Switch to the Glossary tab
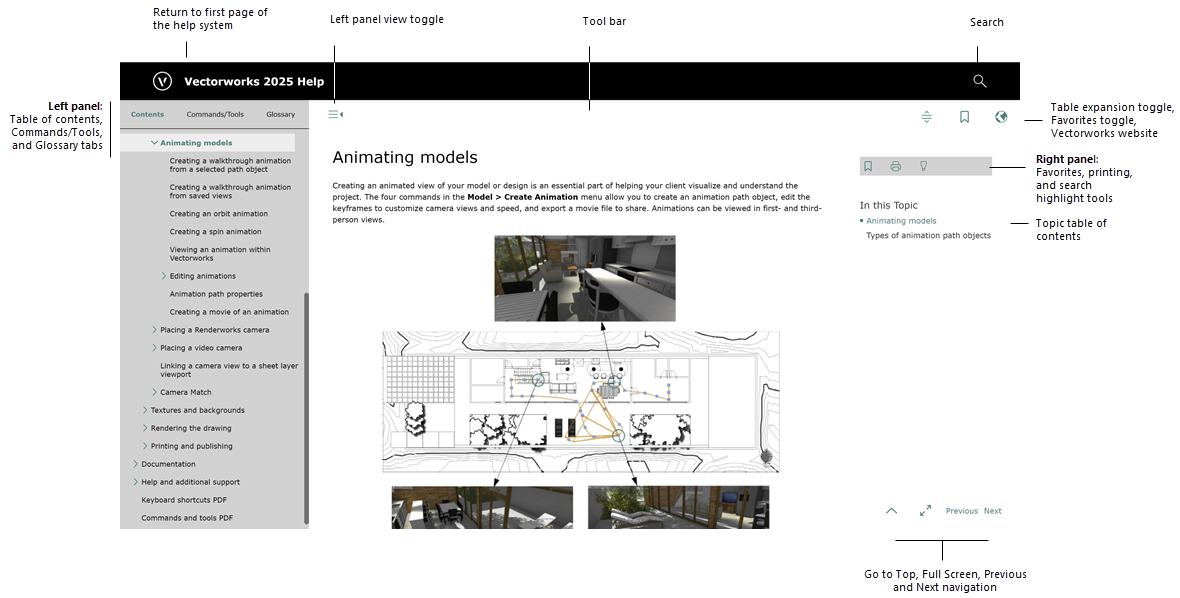Image resolution: width=1180 pixels, height=598 pixels. (281, 114)
